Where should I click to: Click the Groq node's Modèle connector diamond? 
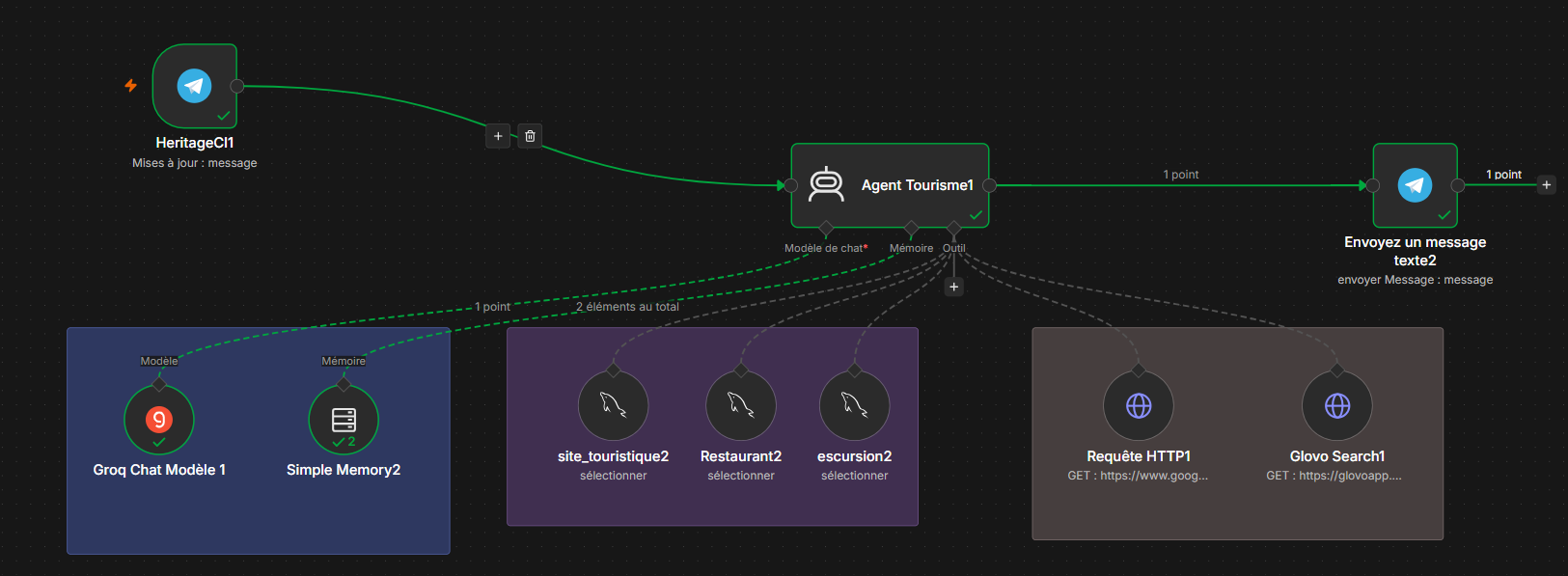pyautogui.click(x=159, y=384)
